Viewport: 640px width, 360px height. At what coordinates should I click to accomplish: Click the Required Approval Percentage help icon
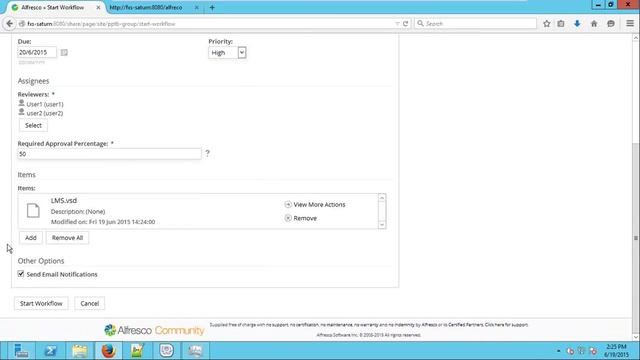point(207,153)
